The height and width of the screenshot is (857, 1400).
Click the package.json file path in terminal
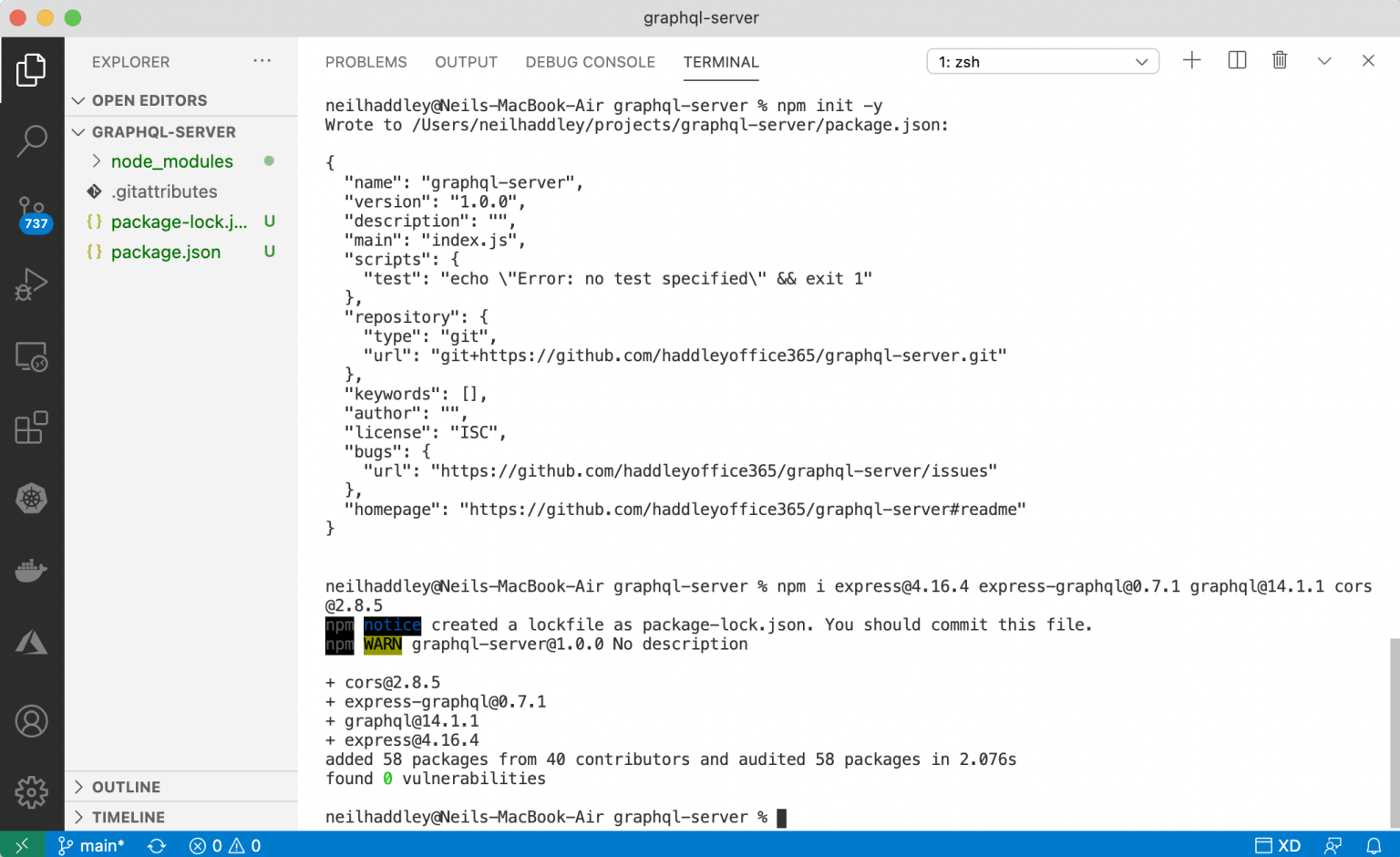click(675, 125)
